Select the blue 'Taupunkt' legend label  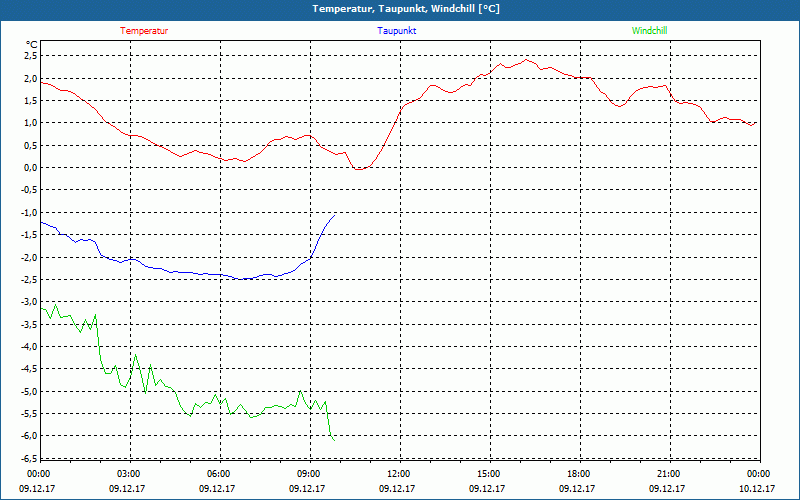click(x=396, y=31)
